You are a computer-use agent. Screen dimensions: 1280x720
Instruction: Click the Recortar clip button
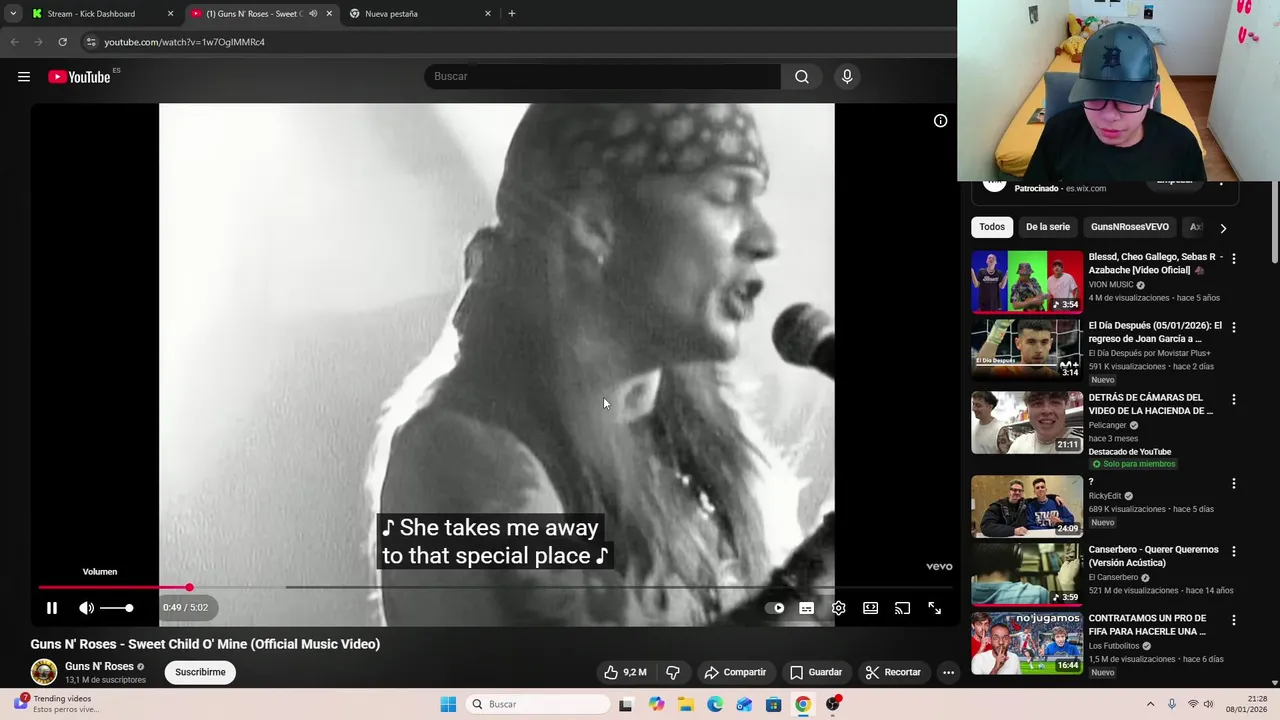click(893, 672)
